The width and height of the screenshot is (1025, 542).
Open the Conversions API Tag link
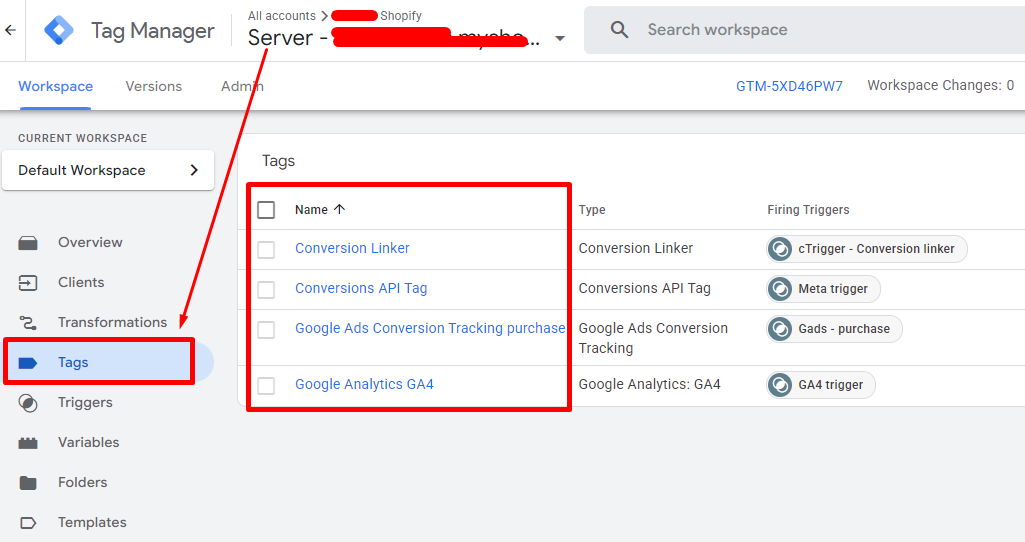point(361,288)
